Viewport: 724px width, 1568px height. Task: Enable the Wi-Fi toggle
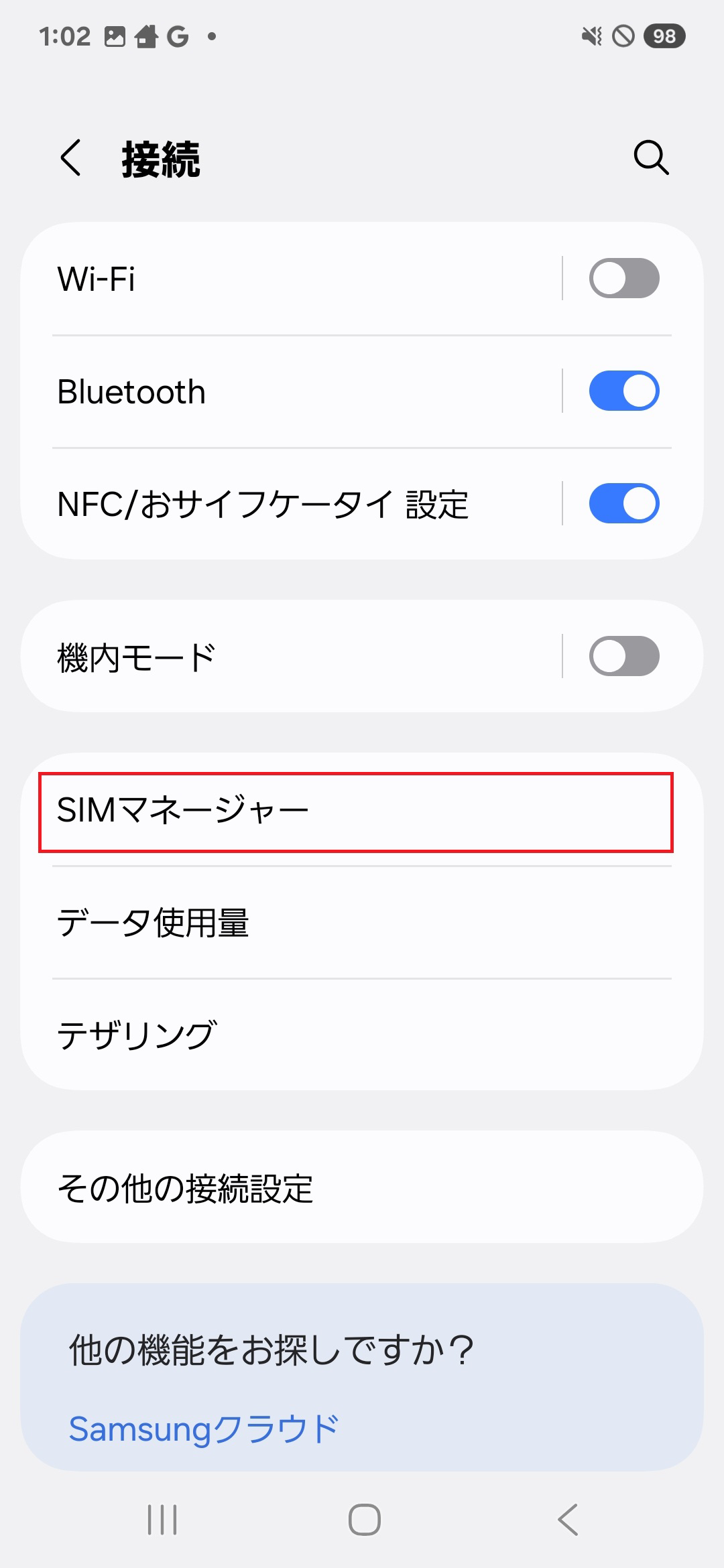coord(622,279)
